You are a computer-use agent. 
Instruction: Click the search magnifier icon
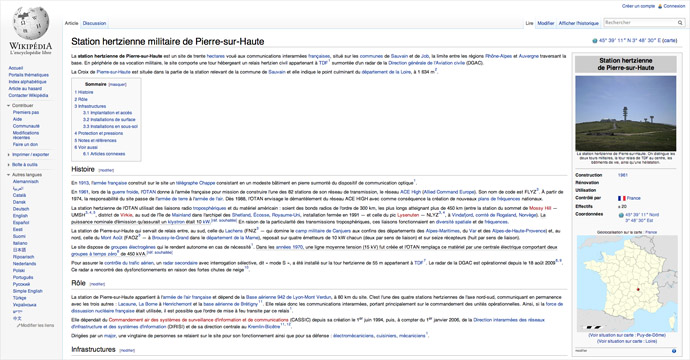pos(680,22)
